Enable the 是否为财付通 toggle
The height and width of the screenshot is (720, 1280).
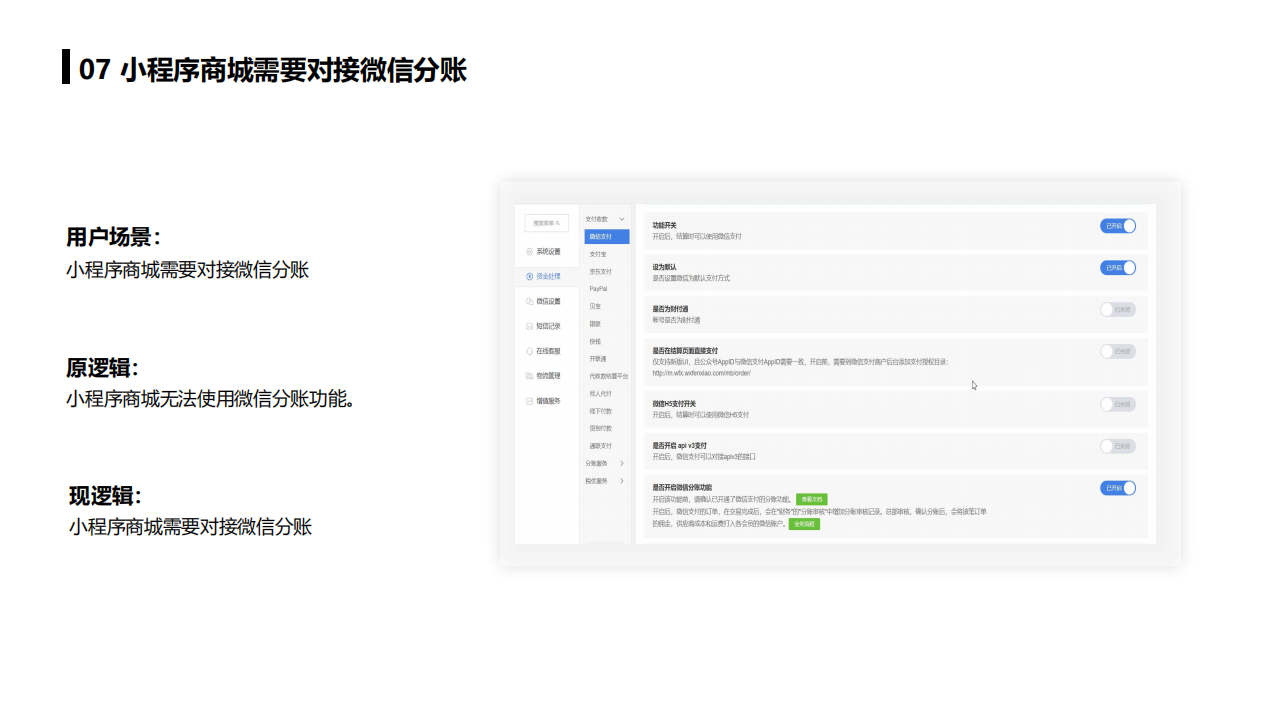click(1118, 310)
